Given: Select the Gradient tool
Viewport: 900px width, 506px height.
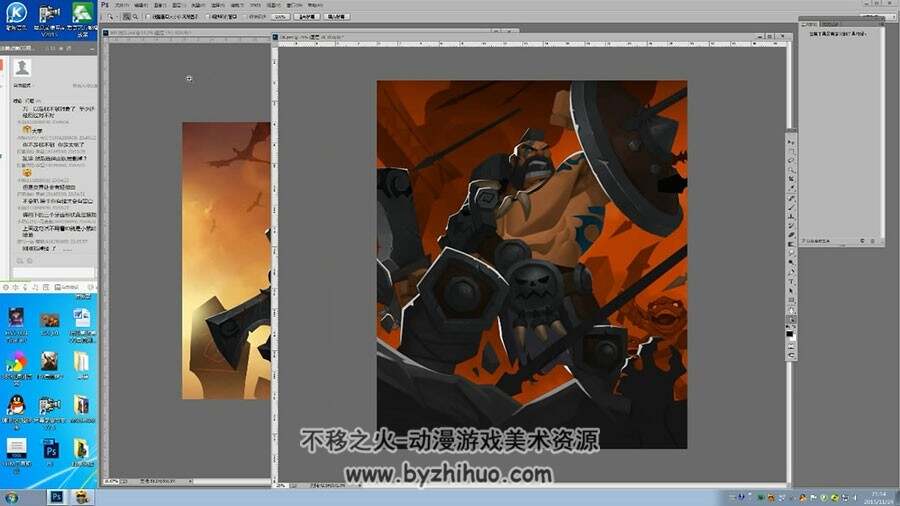Looking at the screenshot, I should [x=792, y=244].
